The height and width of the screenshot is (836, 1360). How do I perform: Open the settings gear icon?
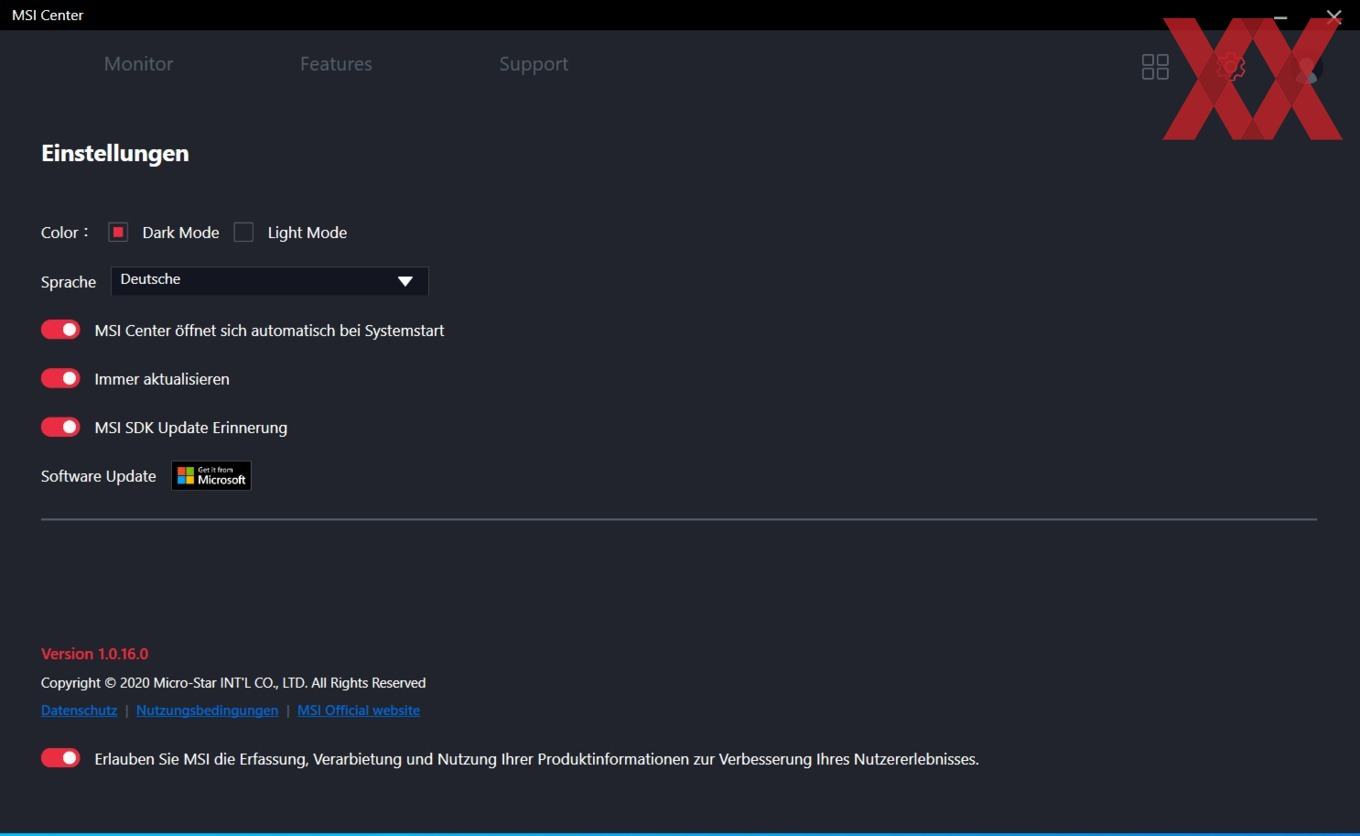click(1231, 67)
